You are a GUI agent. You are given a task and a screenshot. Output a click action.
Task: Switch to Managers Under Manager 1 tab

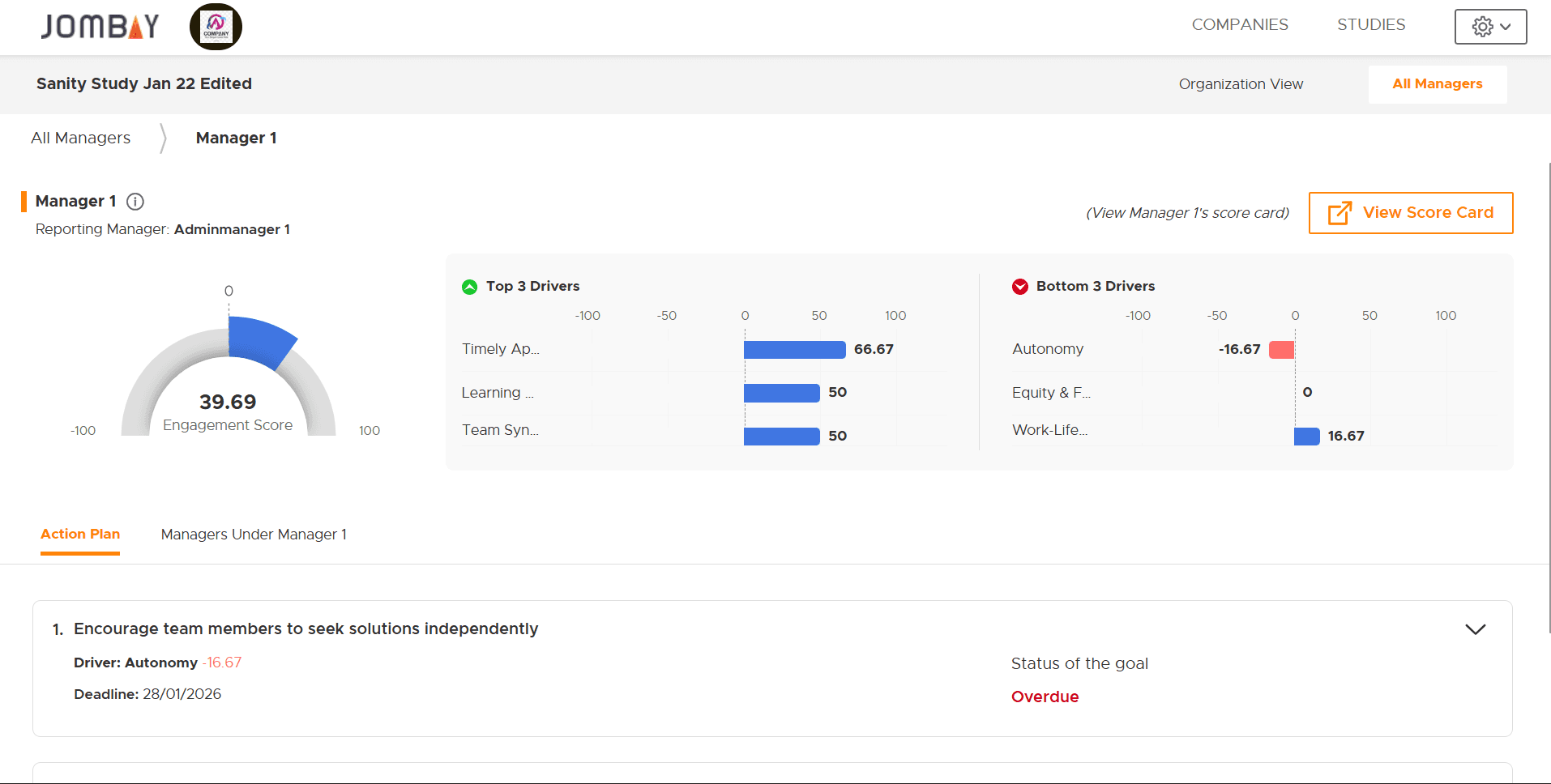pyautogui.click(x=254, y=535)
